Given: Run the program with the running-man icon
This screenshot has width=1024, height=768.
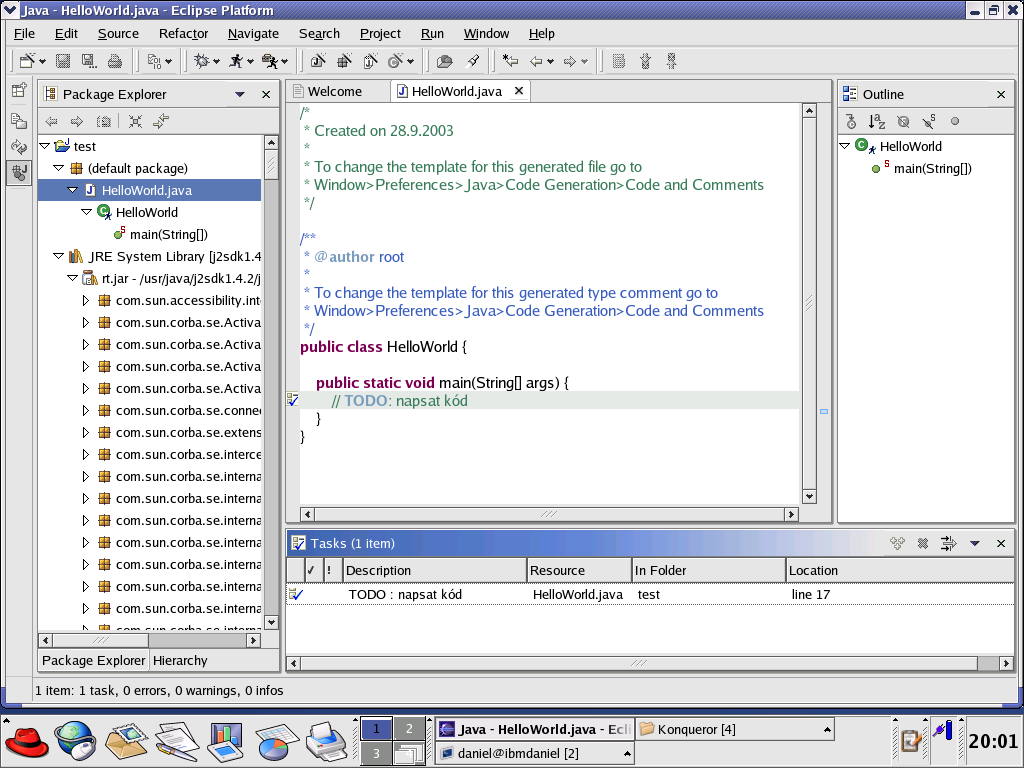Looking at the screenshot, I should click(x=236, y=61).
